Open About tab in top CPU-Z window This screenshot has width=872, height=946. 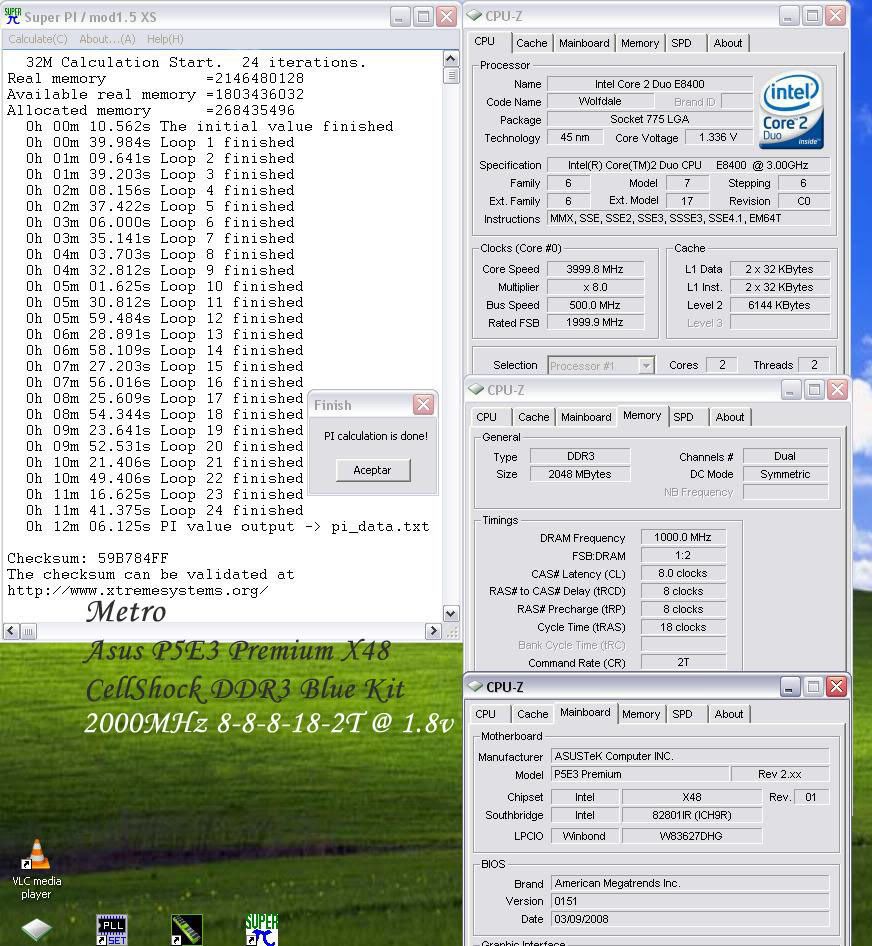(728, 43)
